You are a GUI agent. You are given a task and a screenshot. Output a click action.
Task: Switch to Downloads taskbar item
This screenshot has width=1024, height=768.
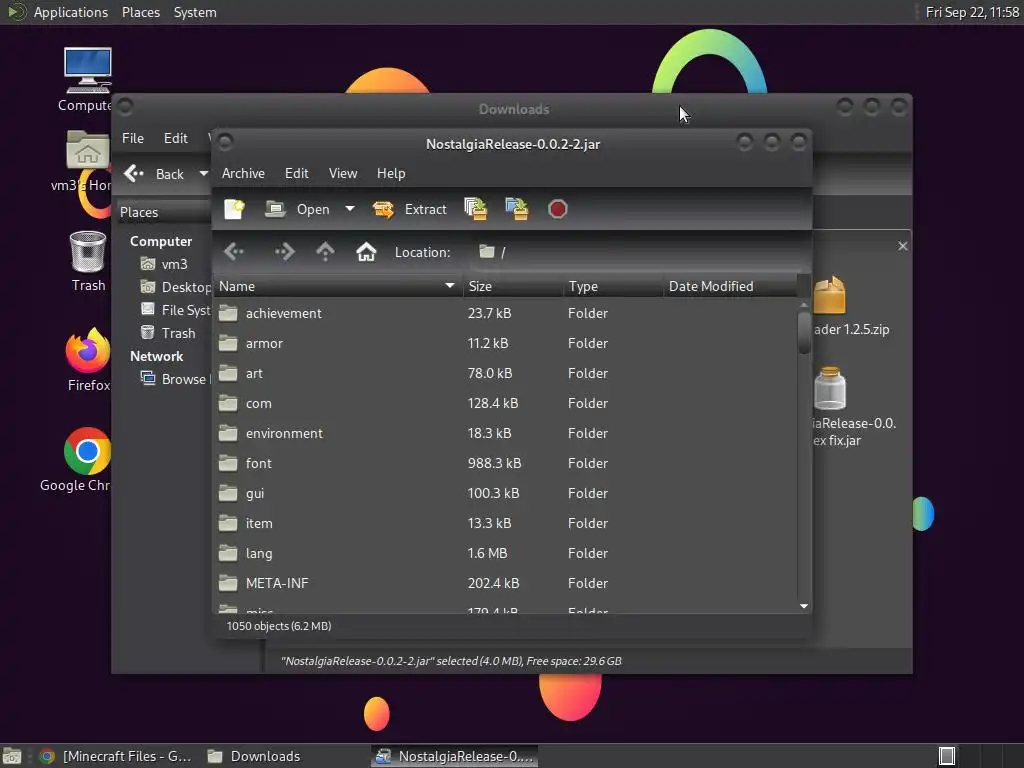[x=254, y=756]
